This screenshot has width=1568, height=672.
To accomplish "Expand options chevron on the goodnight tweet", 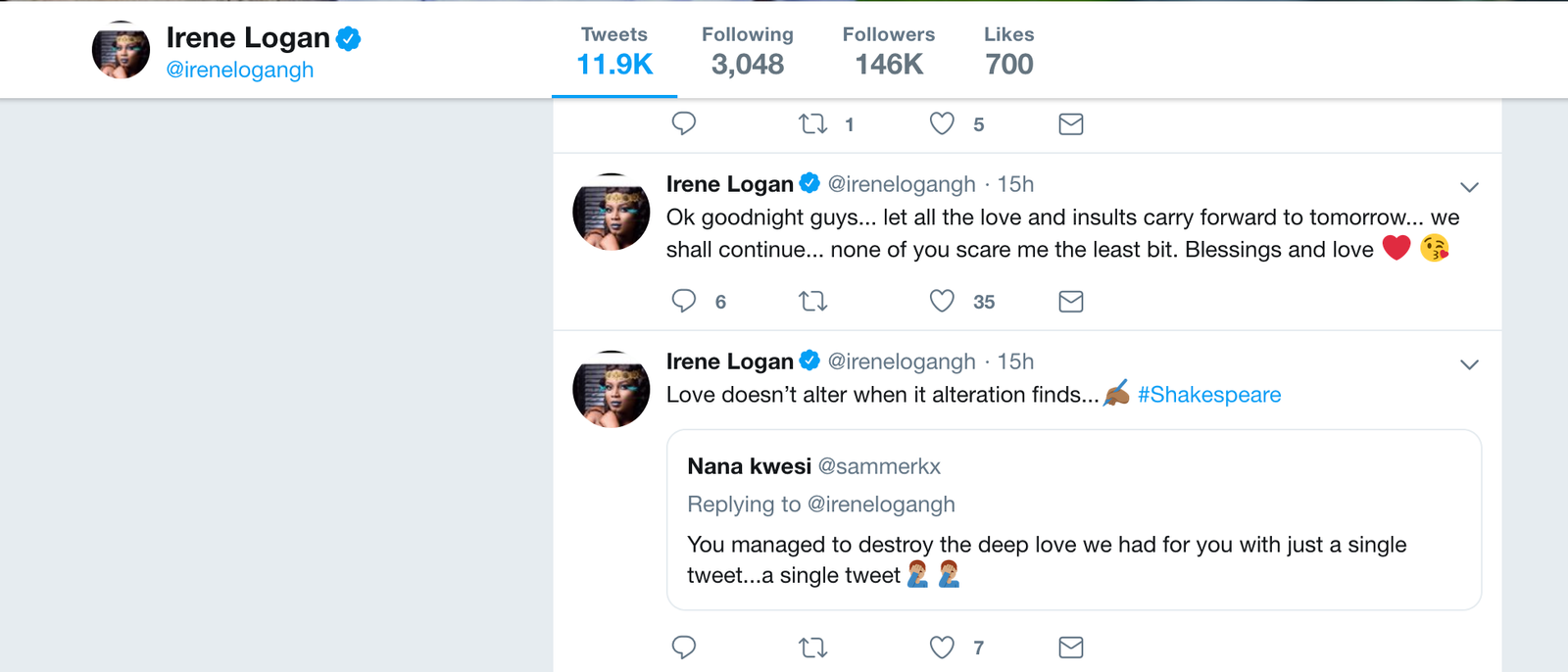I will pos(1469,187).
